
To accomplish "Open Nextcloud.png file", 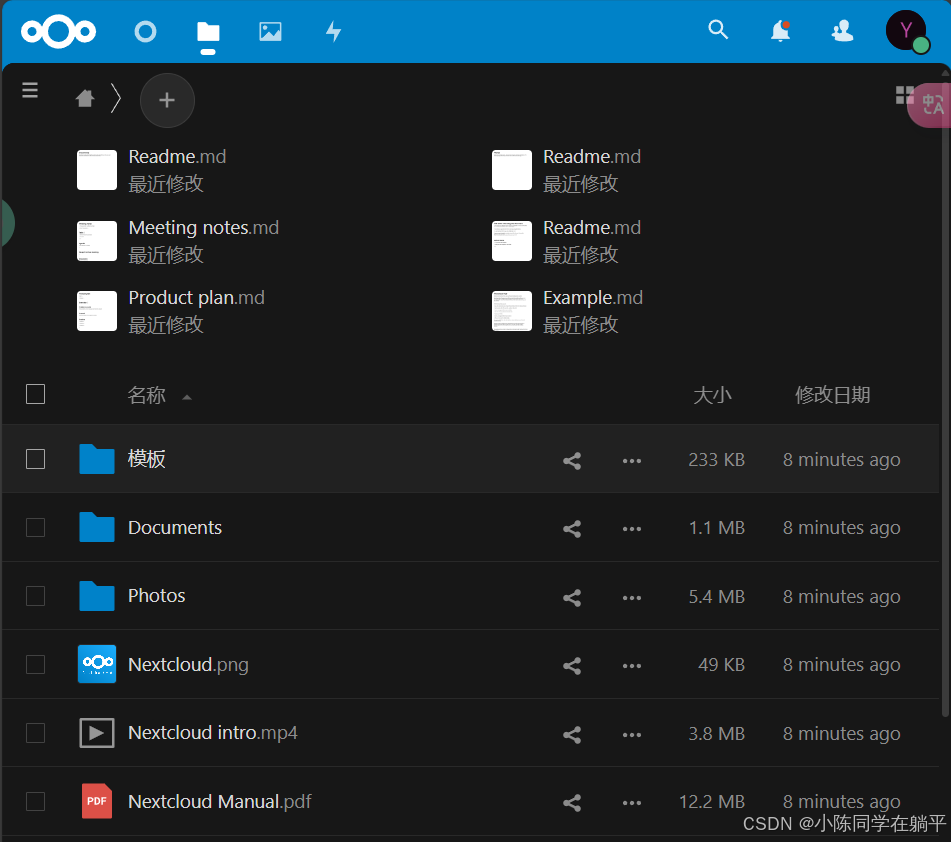I will pyautogui.click(x=188, y=665).
